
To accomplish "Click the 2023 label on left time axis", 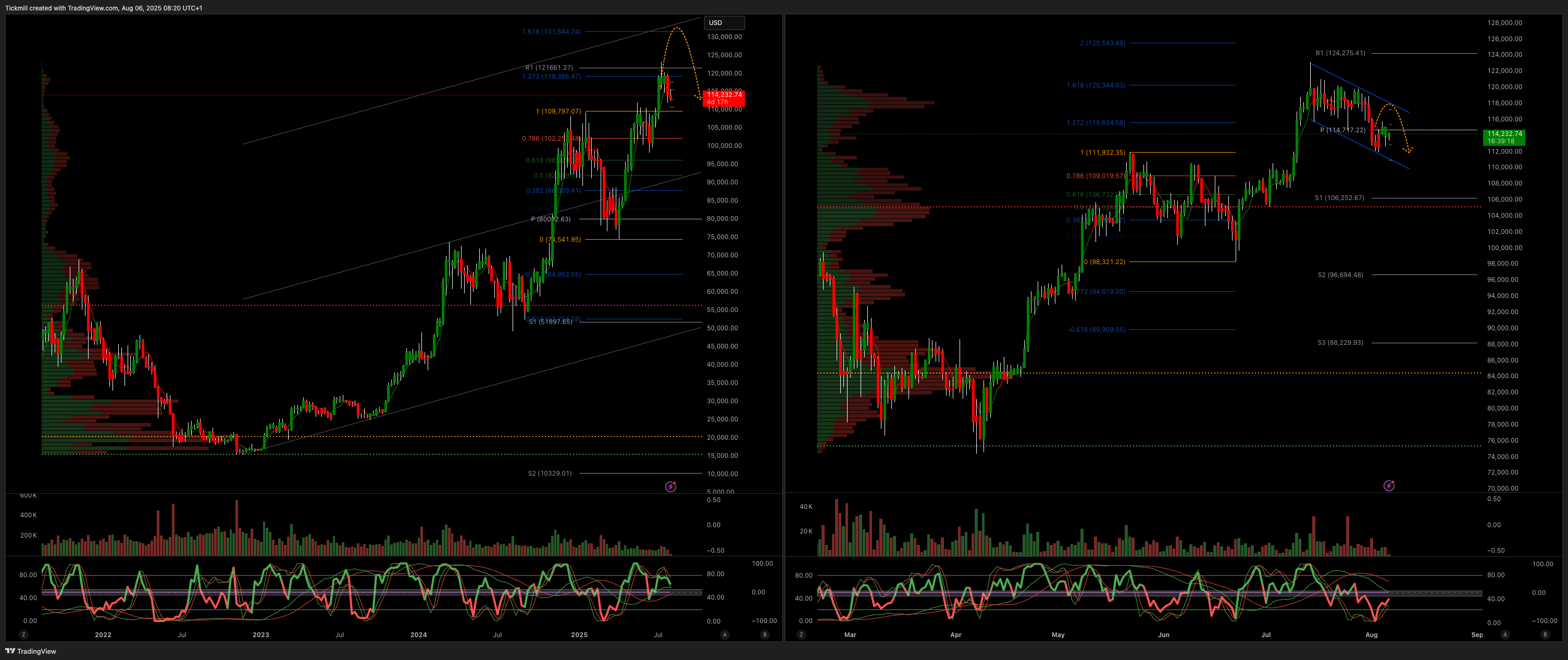I will [260, 634].
